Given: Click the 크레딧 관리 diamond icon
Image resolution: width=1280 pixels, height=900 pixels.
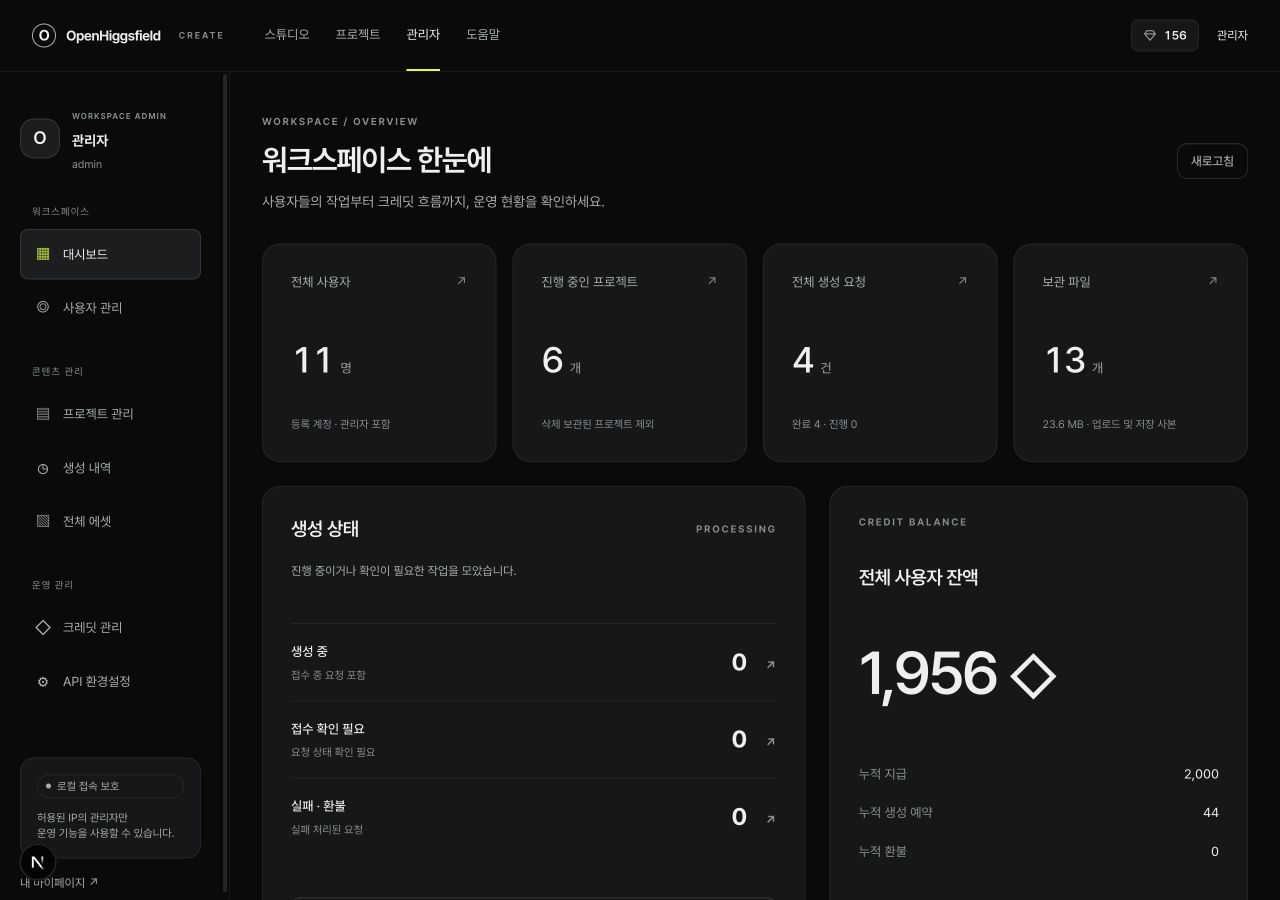Looking at the screenshot, I should (x=43, y=627).
